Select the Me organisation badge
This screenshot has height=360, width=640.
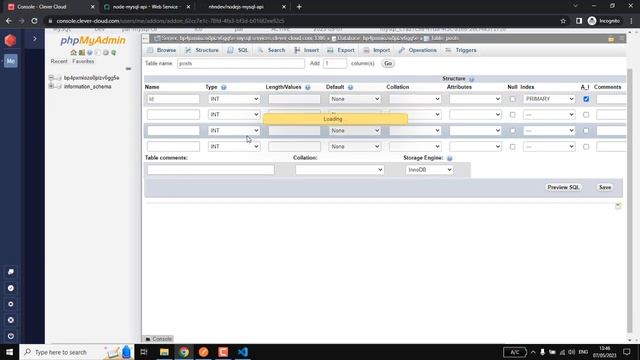point(11,61)
